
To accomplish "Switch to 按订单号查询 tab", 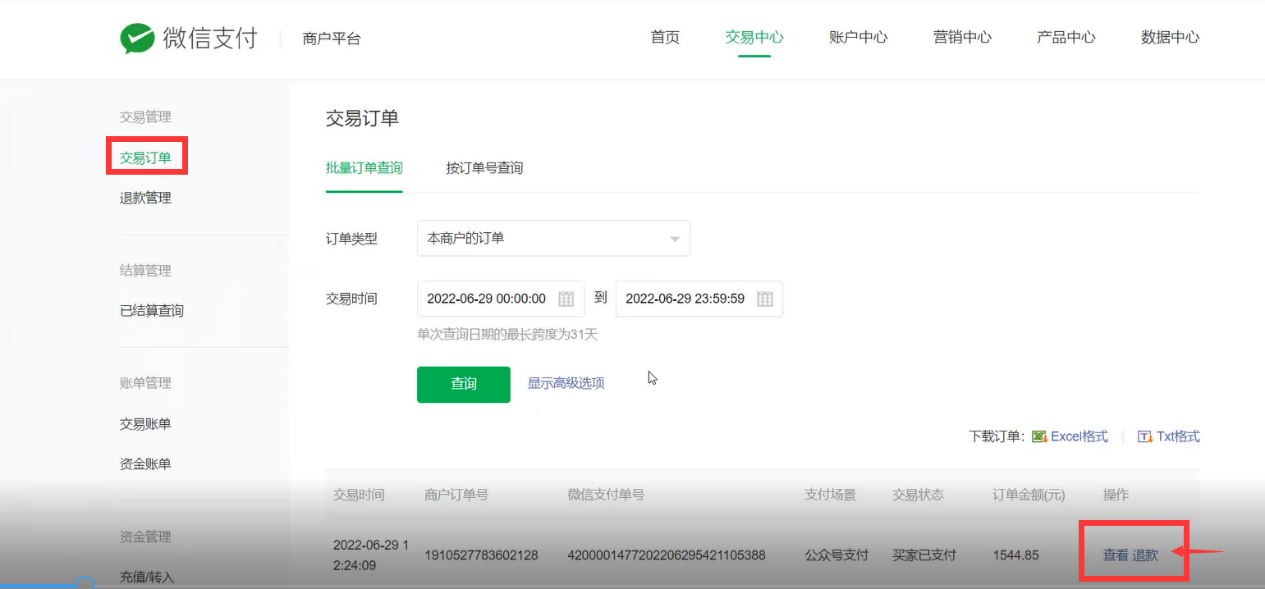I will tap(484, 168).
